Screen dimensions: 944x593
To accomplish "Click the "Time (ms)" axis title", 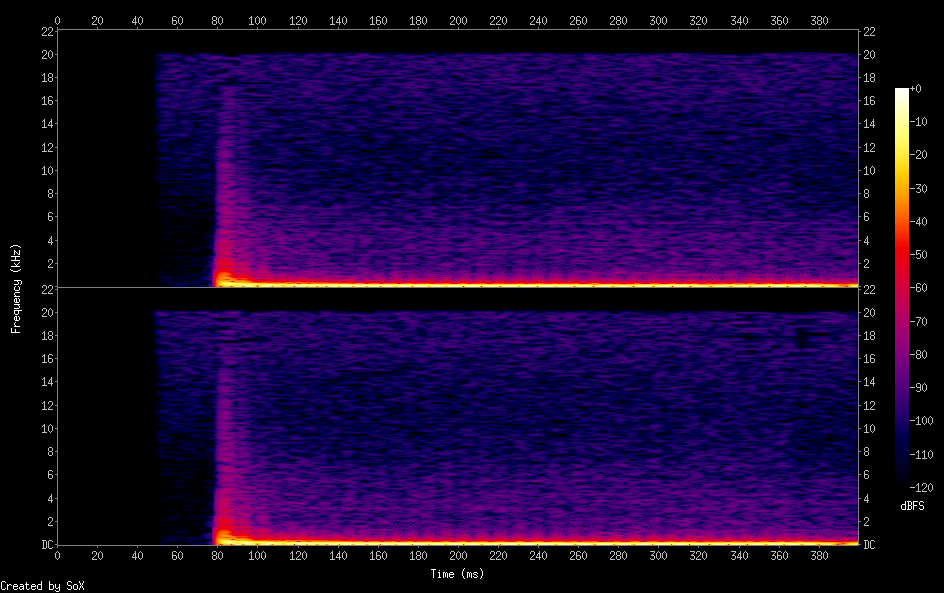I will pyautogui.click(x=457, y=574).
